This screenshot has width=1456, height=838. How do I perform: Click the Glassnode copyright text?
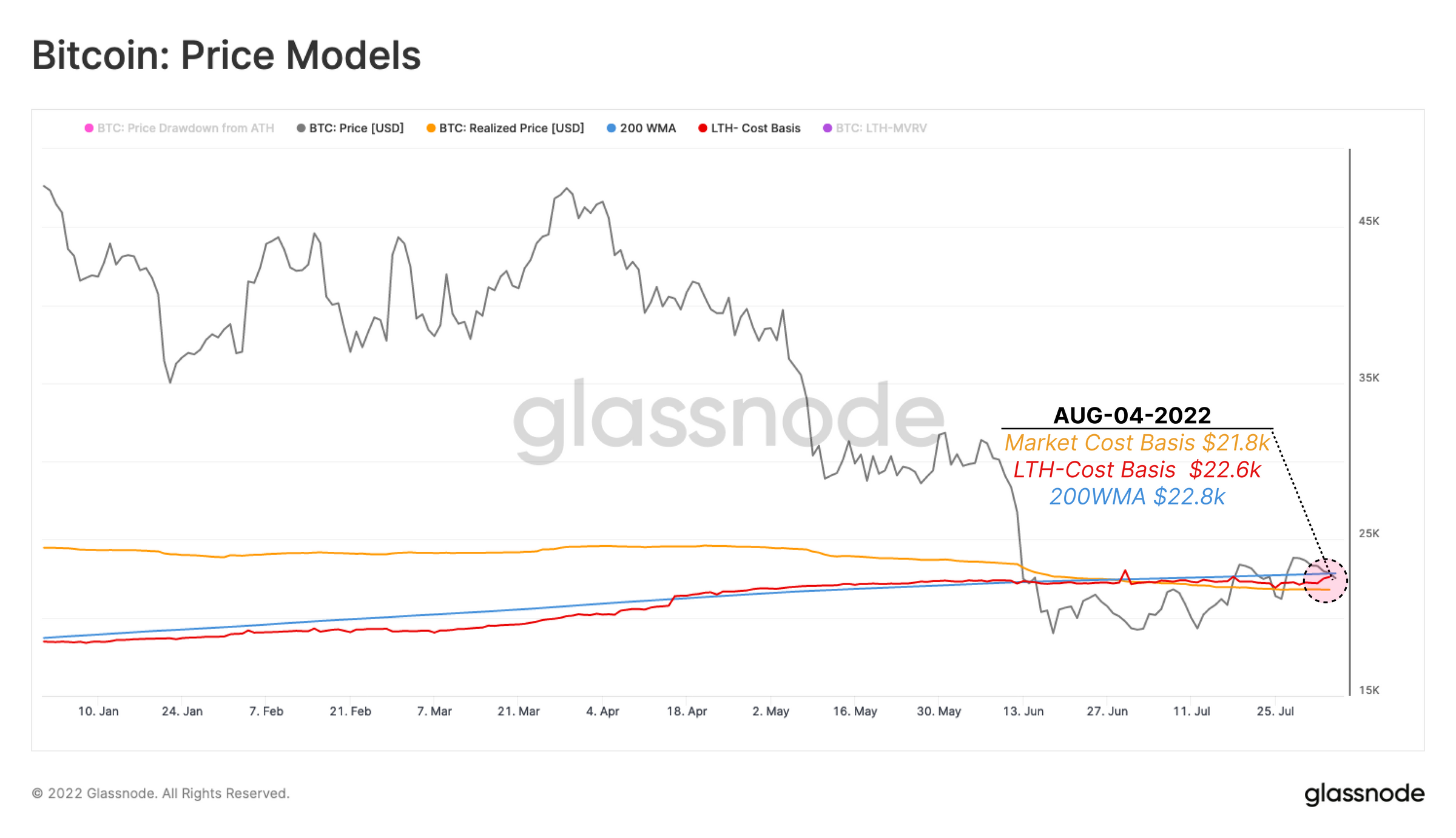[x=161, y=793]
